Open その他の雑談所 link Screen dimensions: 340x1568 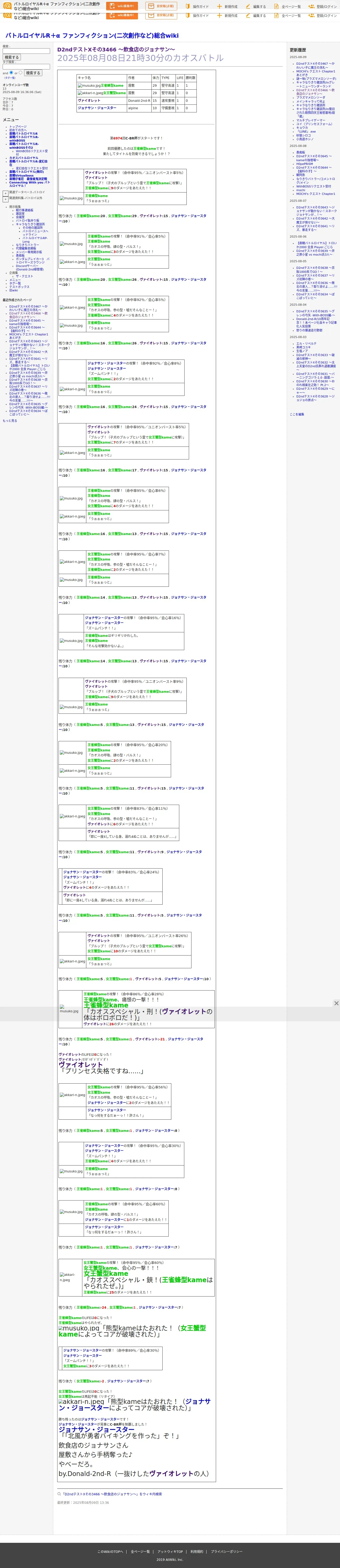click(33, 228)
